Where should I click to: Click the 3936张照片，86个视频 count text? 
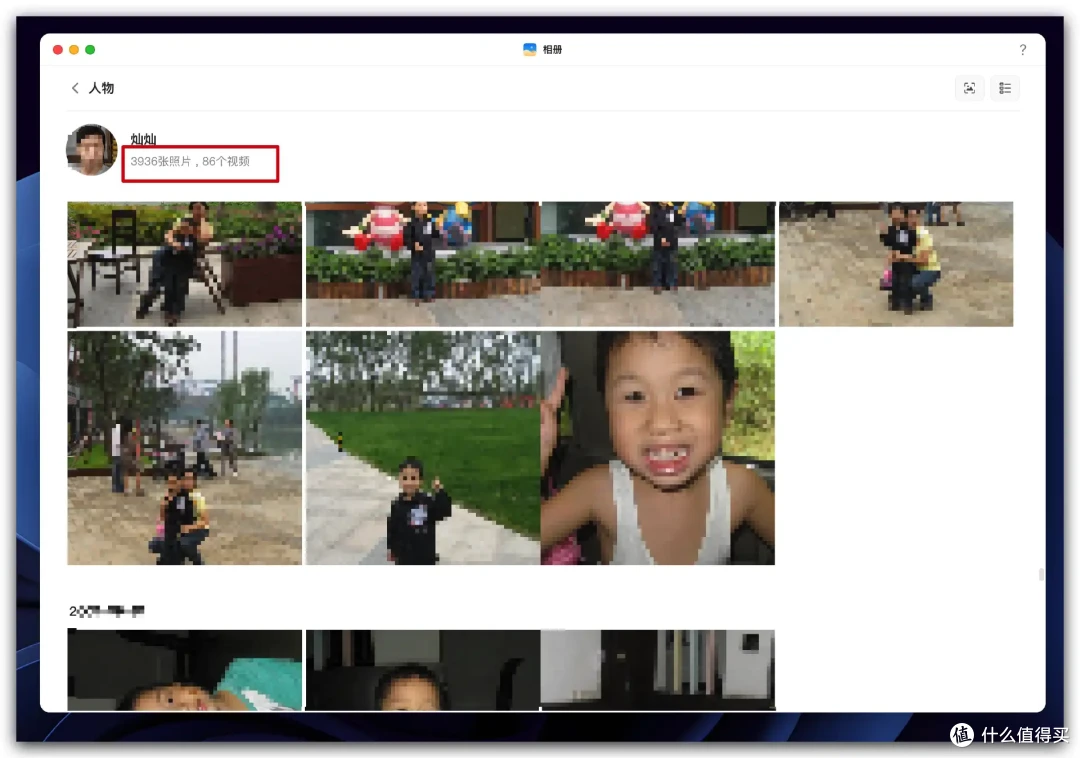click(190, 161)
